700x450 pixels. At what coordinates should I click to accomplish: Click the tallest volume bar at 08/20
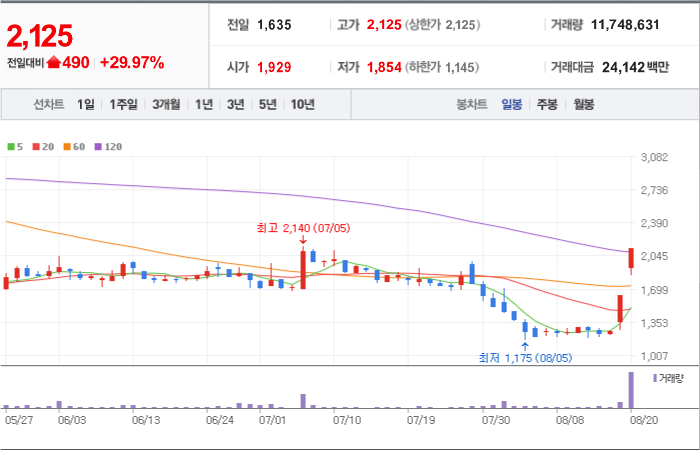pos(631,390)
